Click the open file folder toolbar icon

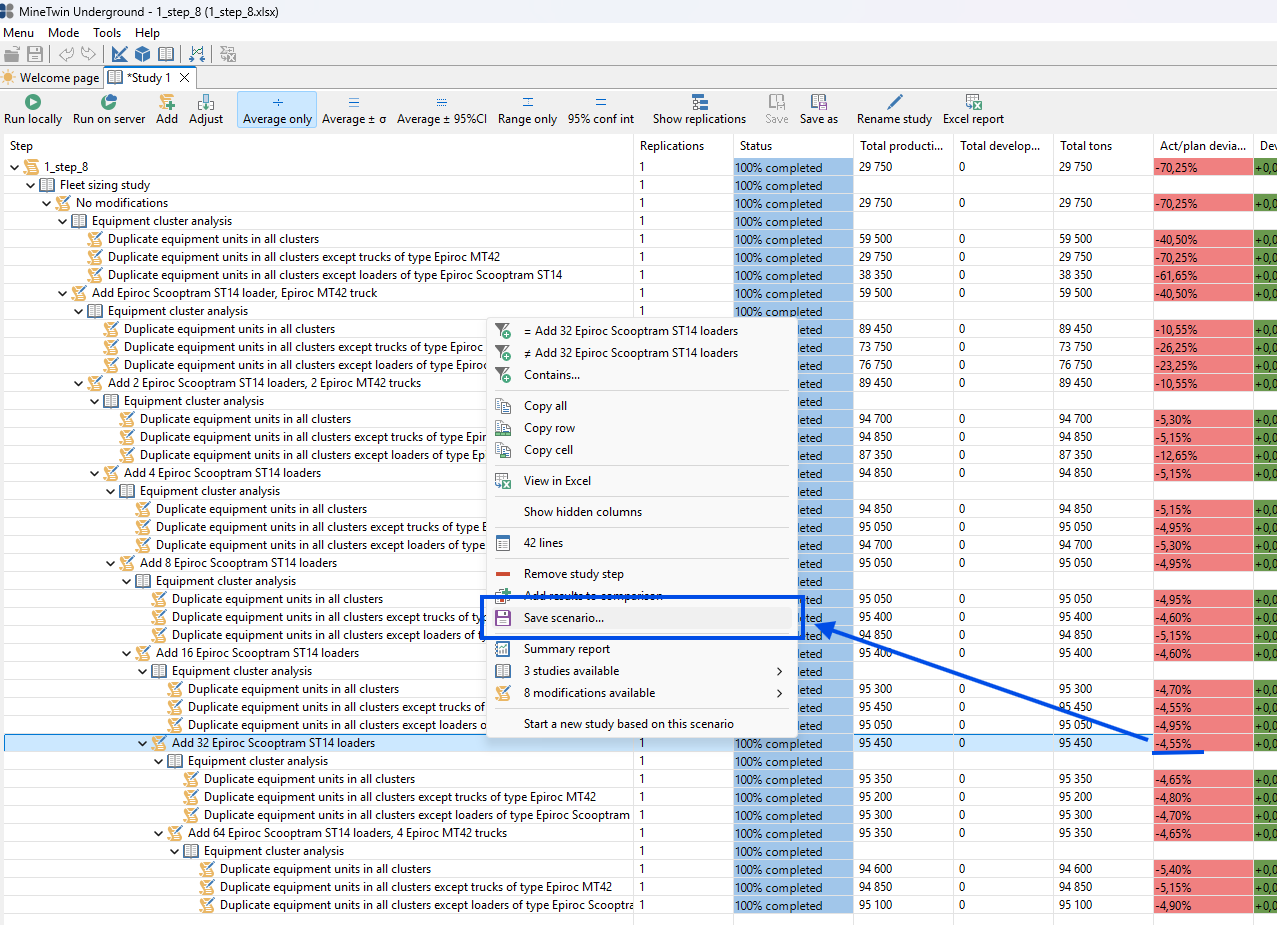point(14,54)
